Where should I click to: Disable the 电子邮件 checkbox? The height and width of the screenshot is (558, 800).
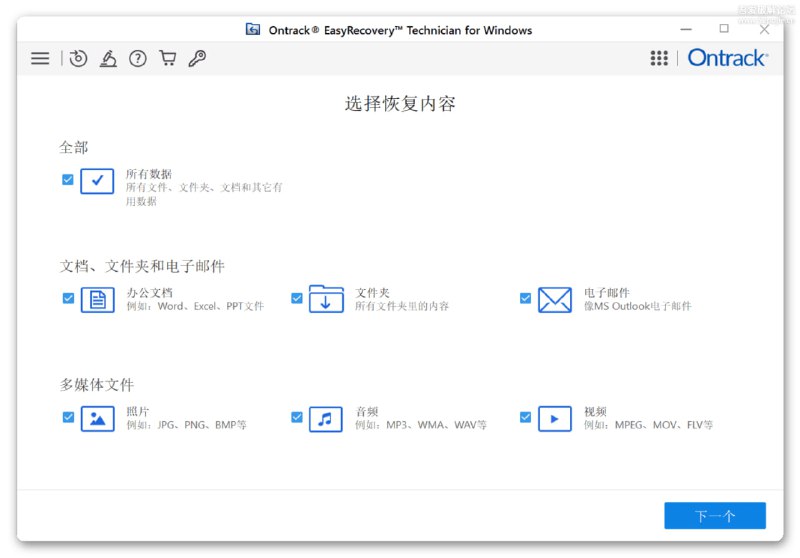tap(525, 298)
